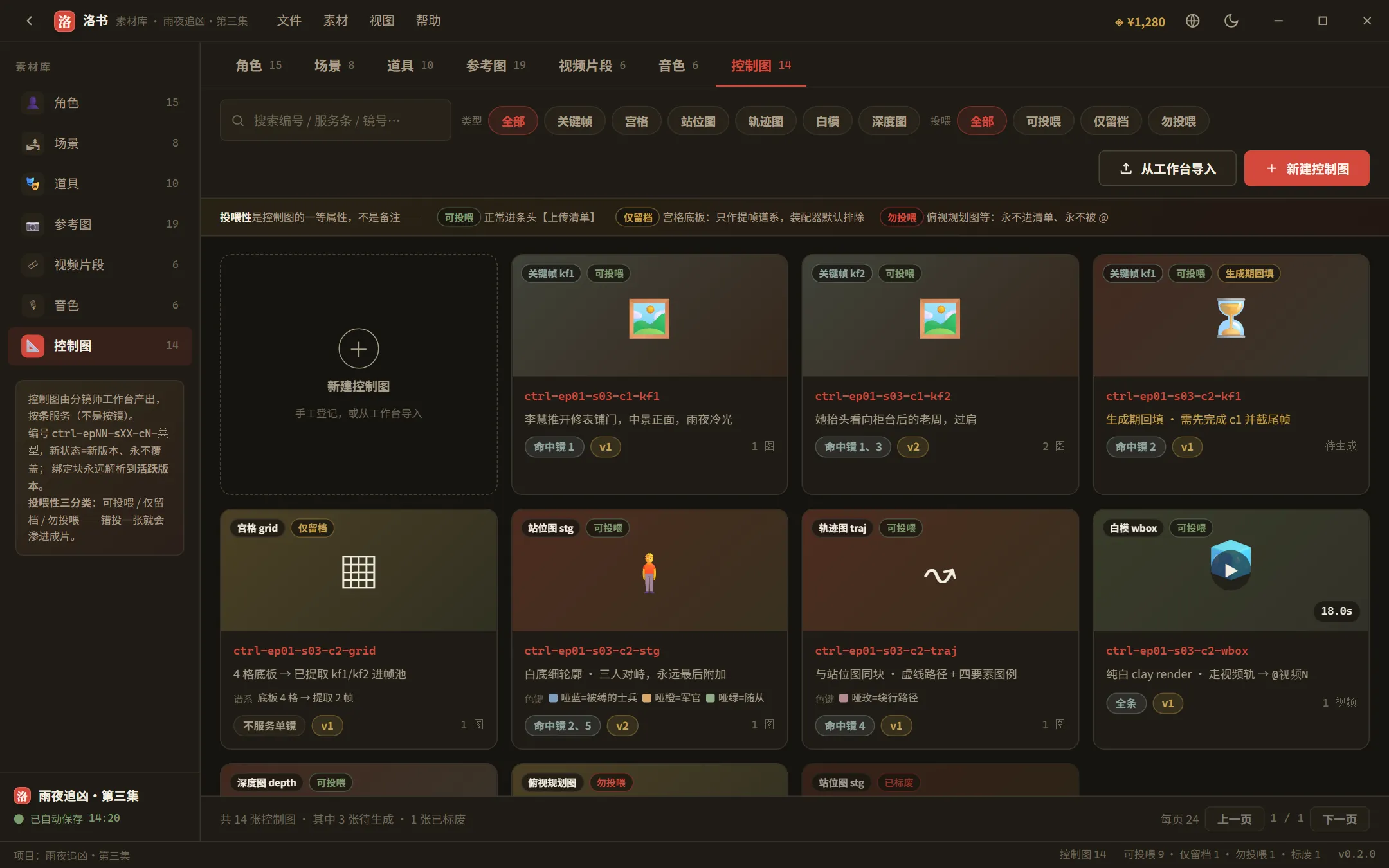Open the 素材 menu
This screenshot has height=868, width=1389.
[x=335, y=21]
